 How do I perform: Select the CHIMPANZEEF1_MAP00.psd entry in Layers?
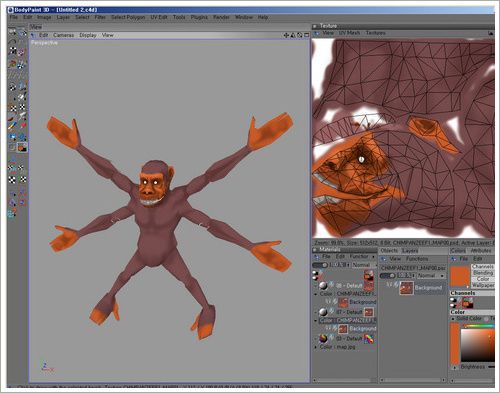(413, 268)
